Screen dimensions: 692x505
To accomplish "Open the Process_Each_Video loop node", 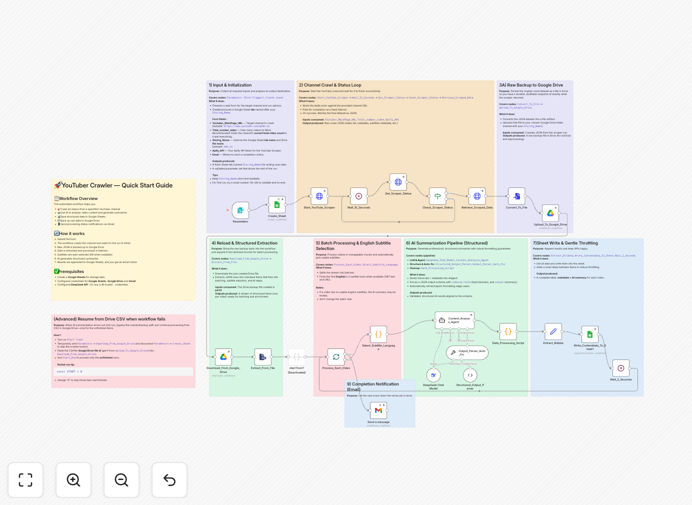I will [x=336, y=357].
